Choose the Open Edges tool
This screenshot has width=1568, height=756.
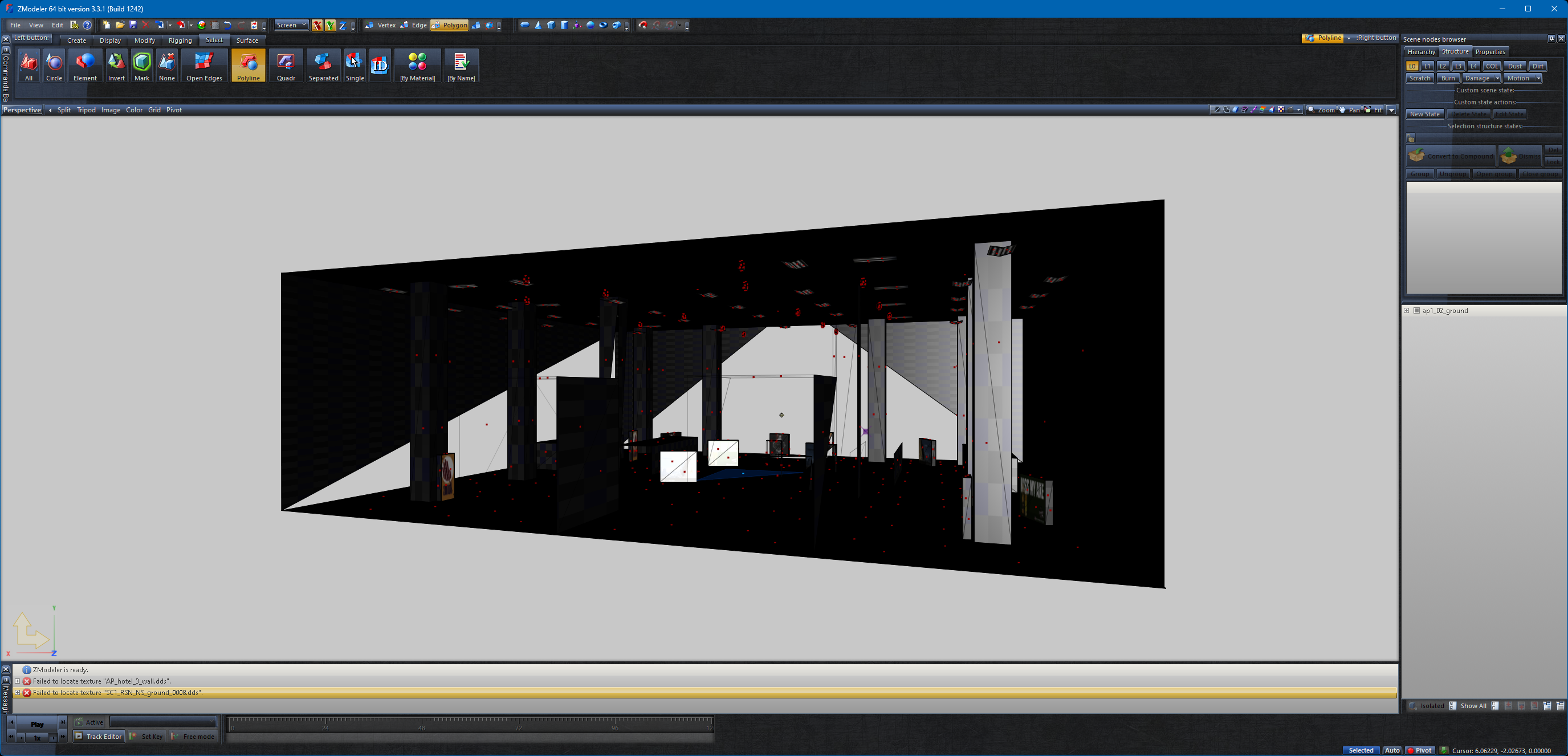point(204,66)
